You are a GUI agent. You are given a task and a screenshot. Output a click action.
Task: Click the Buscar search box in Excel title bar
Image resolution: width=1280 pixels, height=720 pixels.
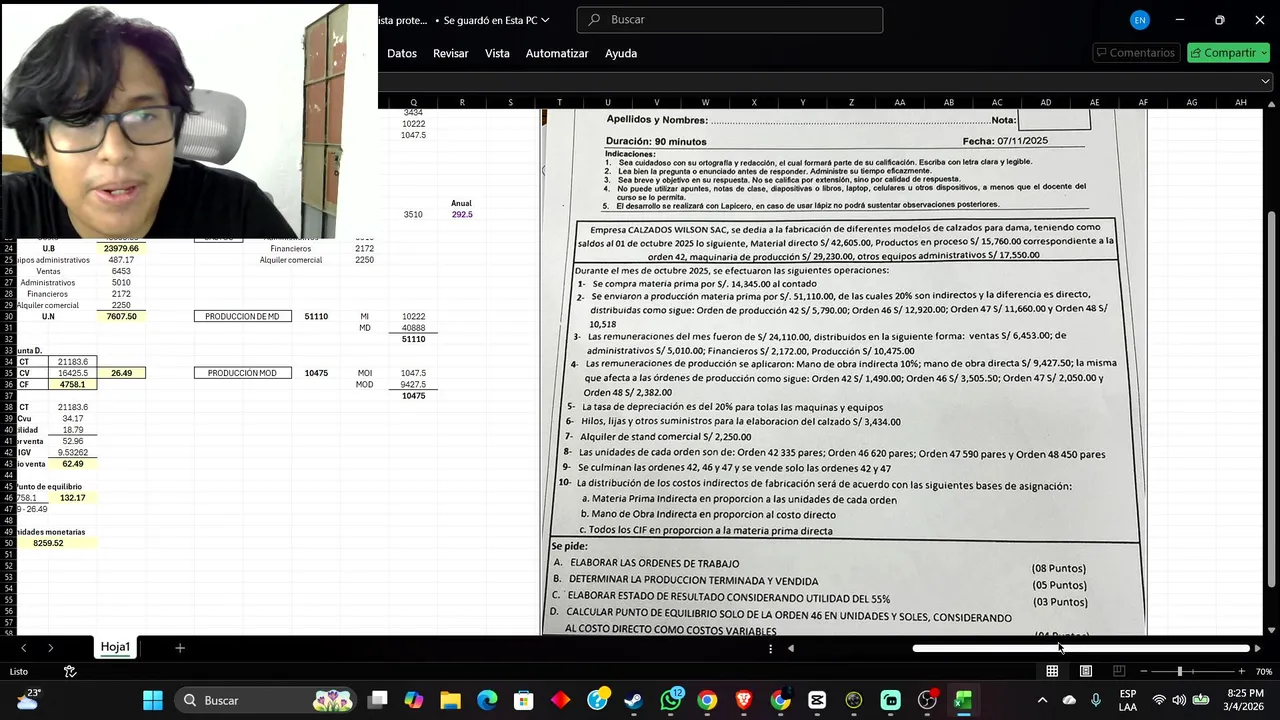coord(730,20)
